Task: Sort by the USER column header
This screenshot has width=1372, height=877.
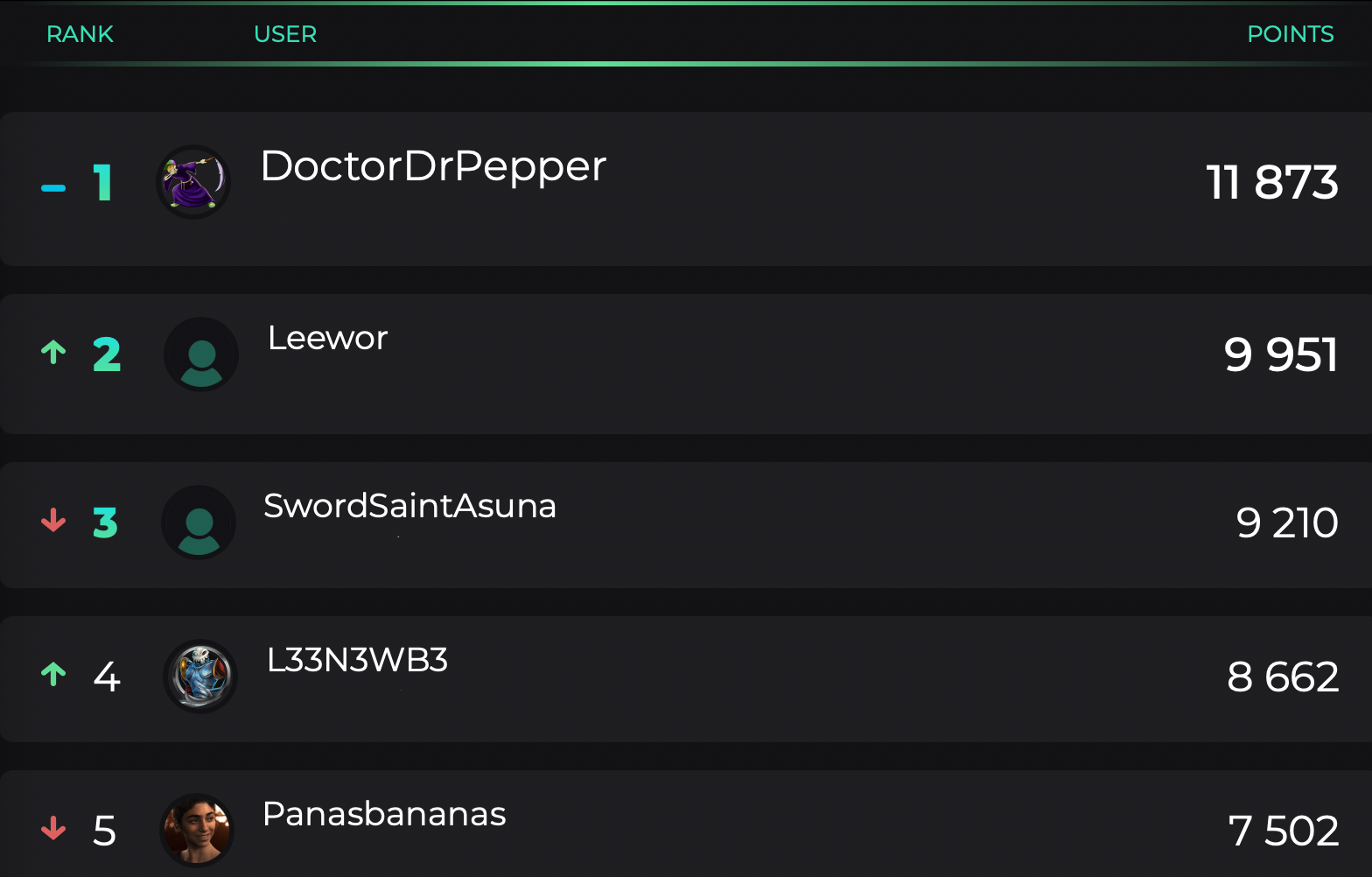Action: click(285, 34)
